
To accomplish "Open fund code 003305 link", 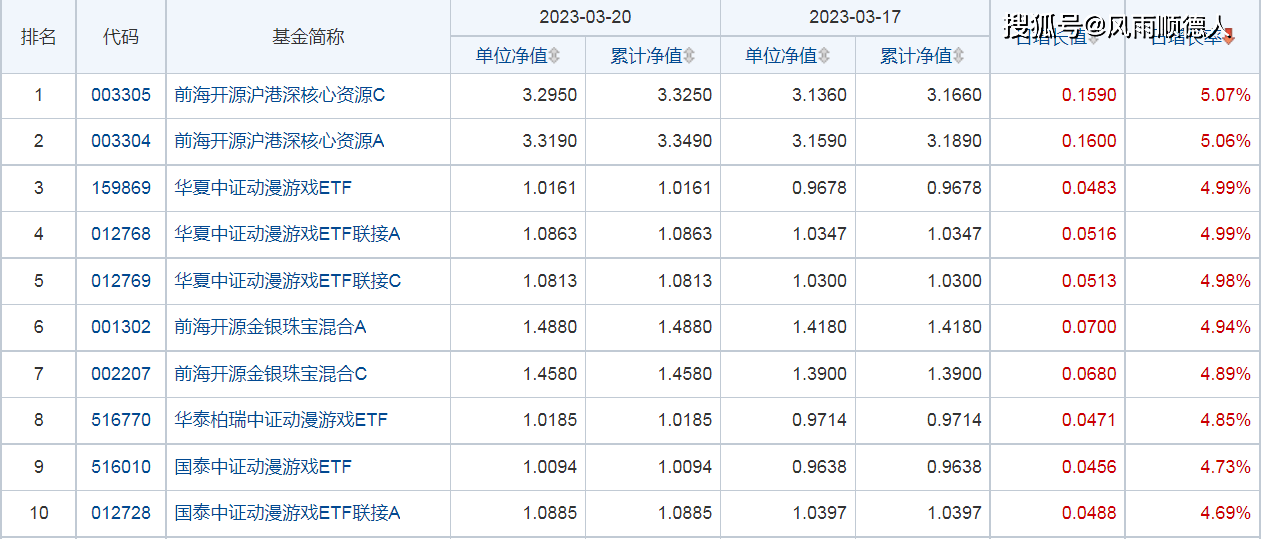I will tap(121, 96).
